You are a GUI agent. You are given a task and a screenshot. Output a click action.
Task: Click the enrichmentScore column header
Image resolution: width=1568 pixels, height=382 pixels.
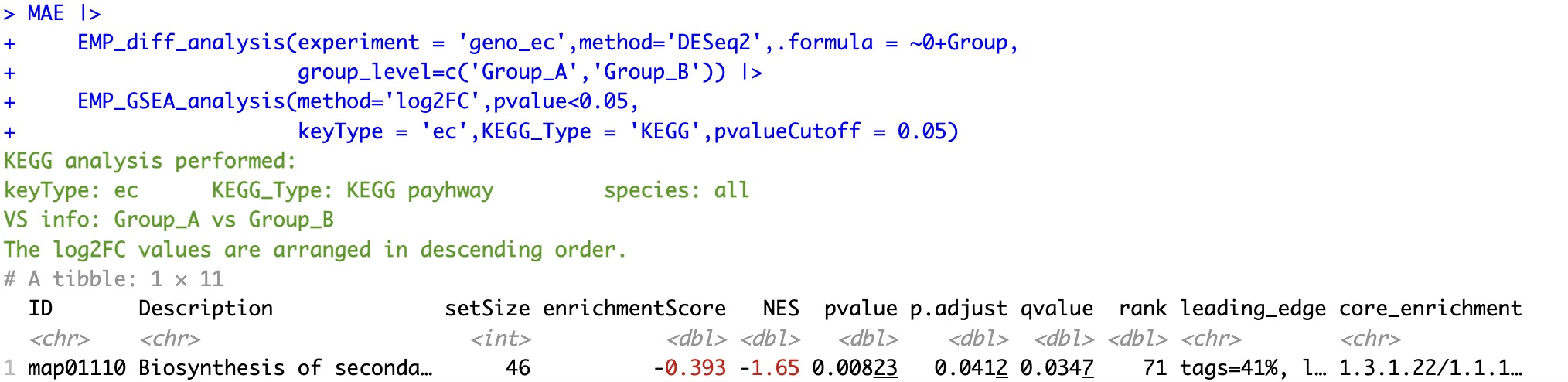[x=634, y=309]
